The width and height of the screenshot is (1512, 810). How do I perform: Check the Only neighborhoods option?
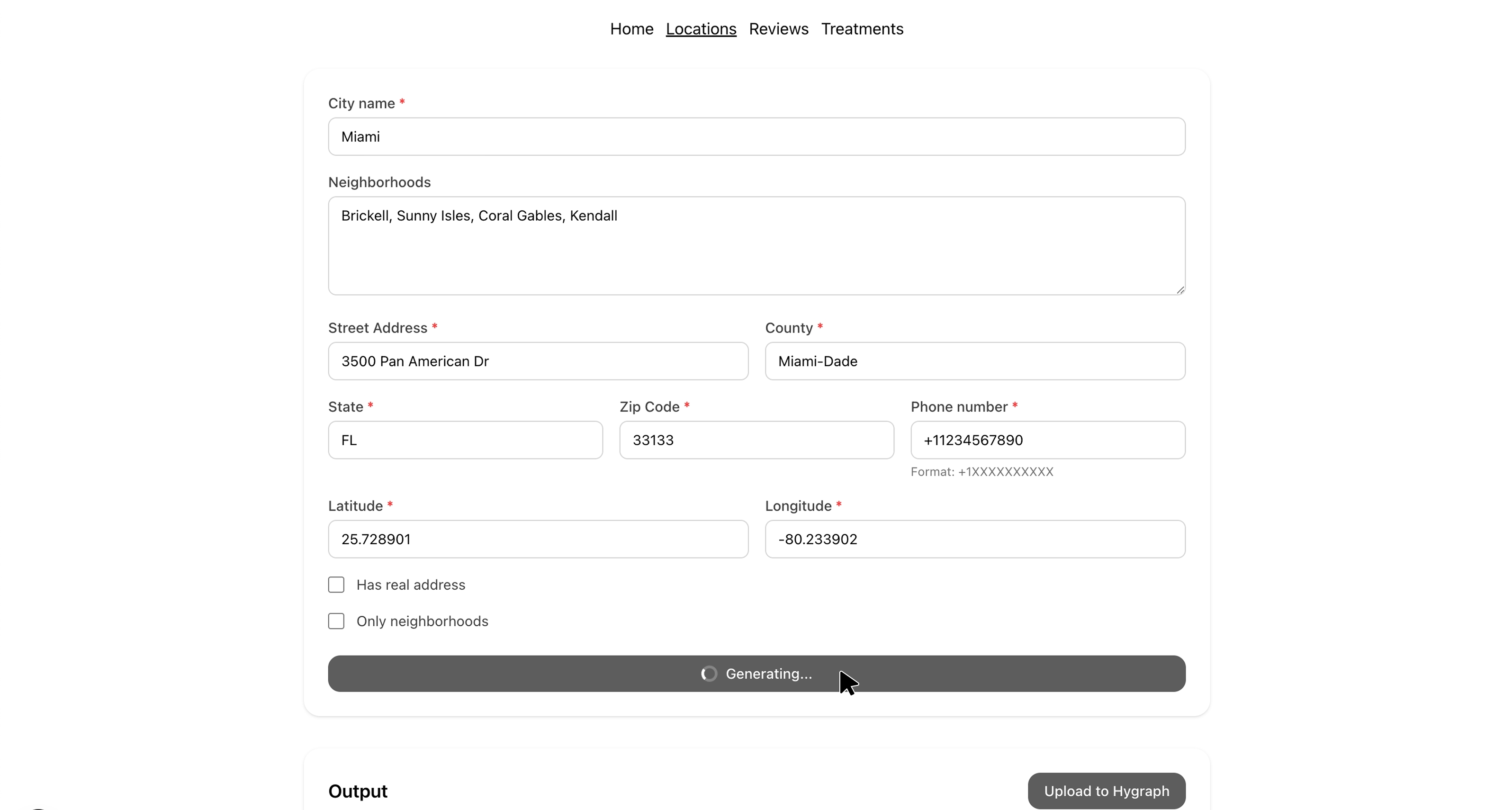click(336, 621)
